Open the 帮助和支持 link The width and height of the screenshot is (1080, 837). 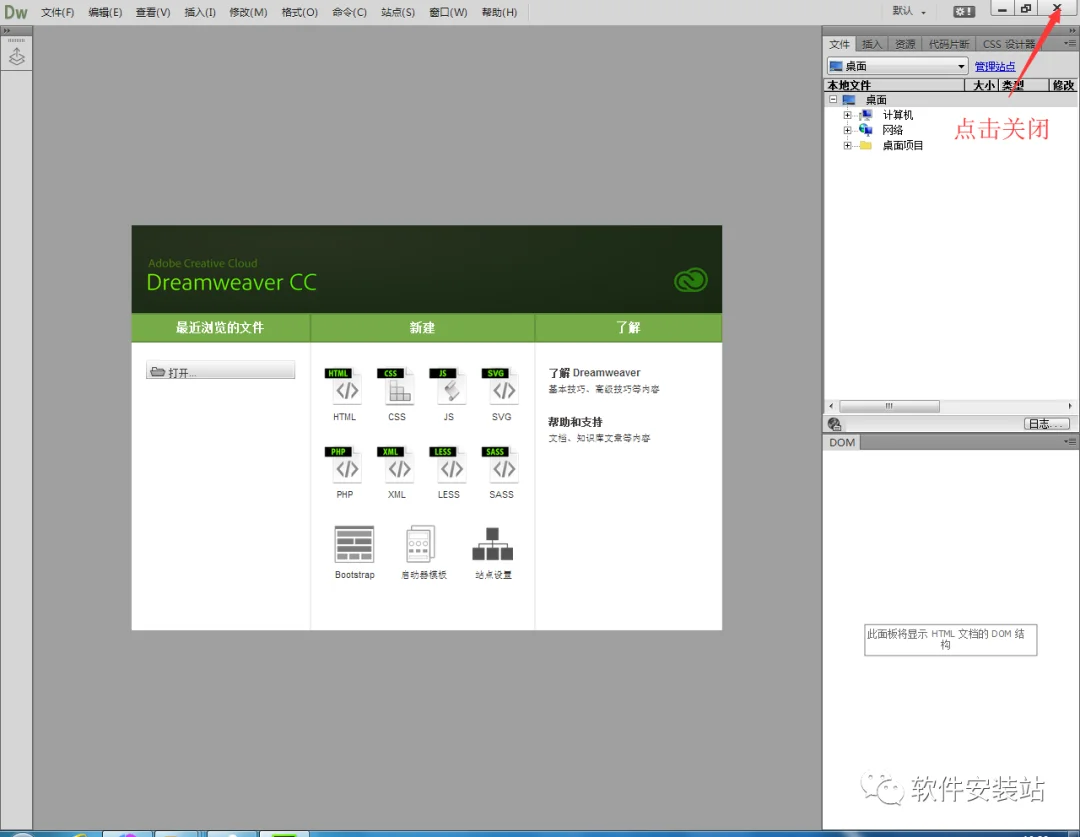(575, 422)
